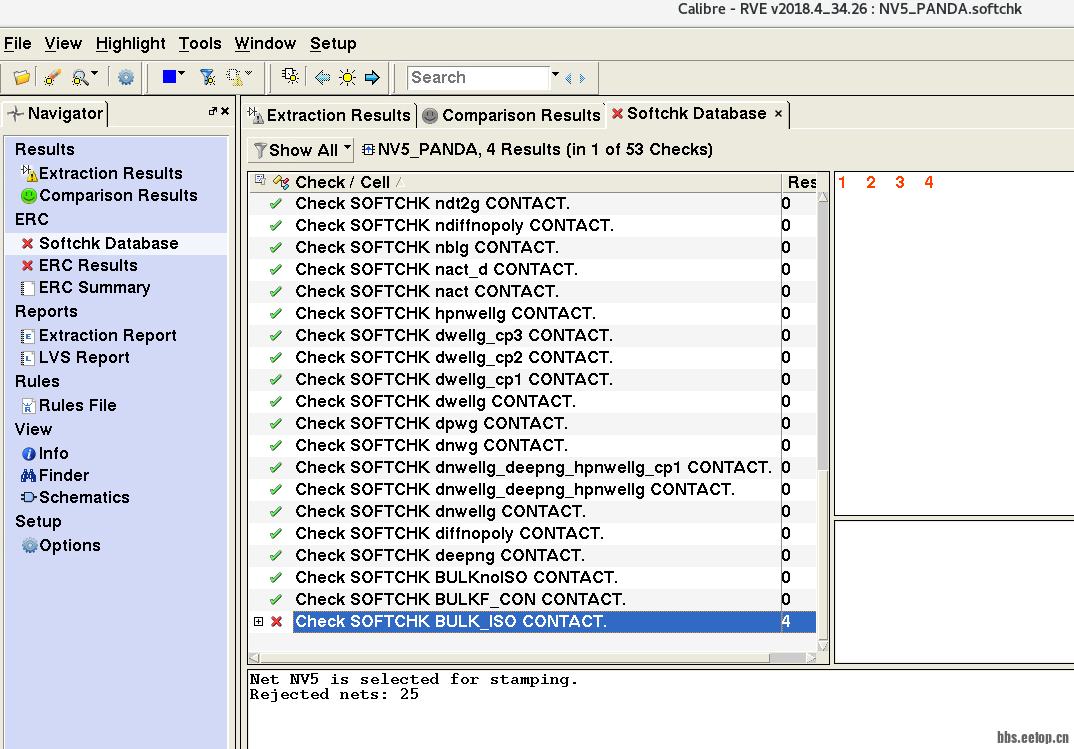The image size is (1074, 749).
Task: Select Check SOFTCHK BULKF_CON CONTACT row
Action: [533, 600]
